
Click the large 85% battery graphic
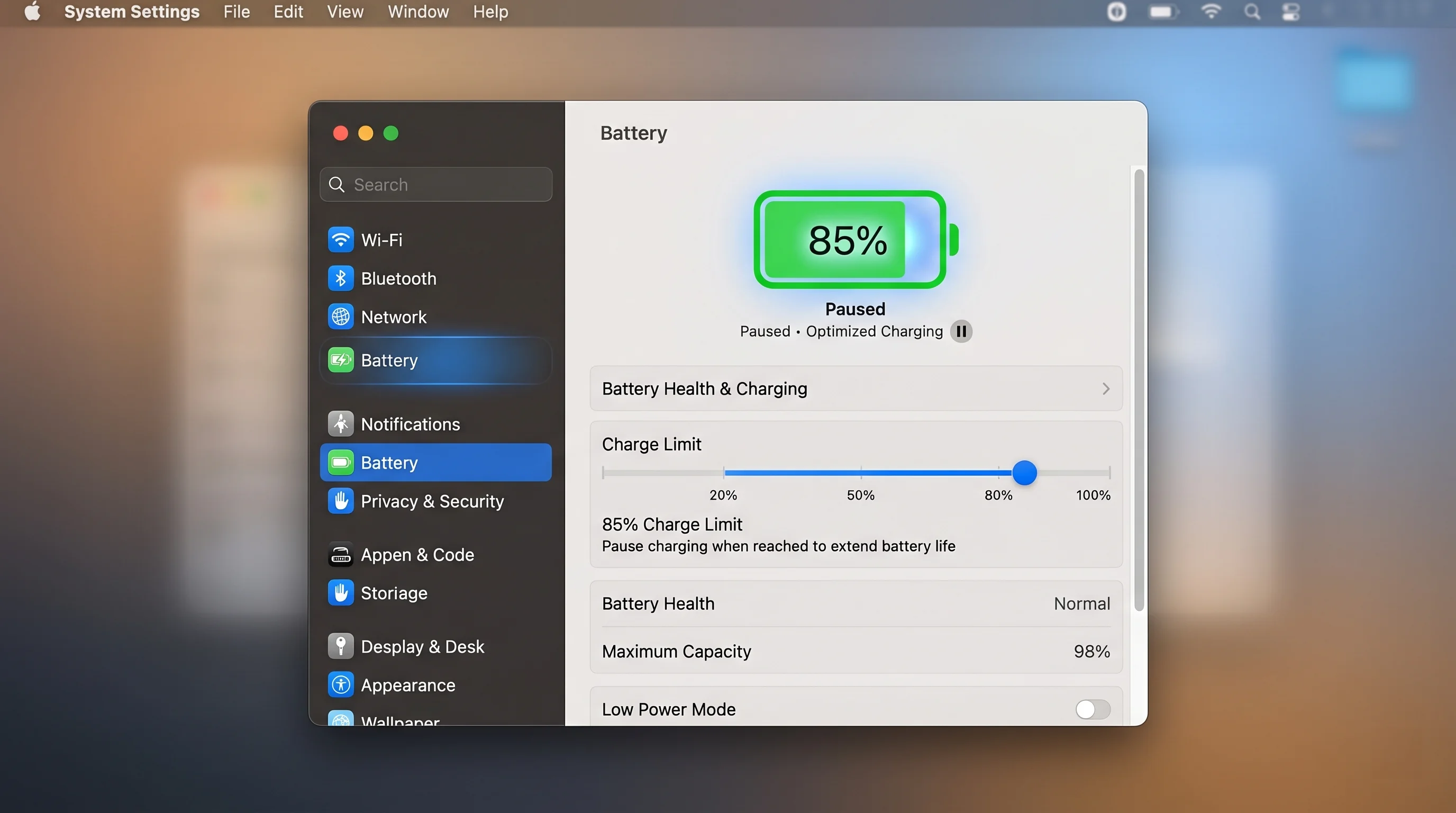856,240
